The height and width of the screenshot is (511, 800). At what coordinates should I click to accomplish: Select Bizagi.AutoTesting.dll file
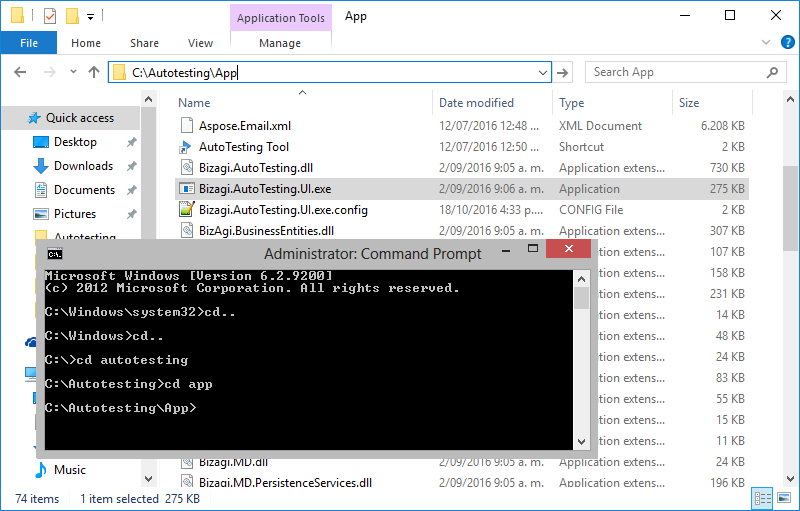pos(462,168)
